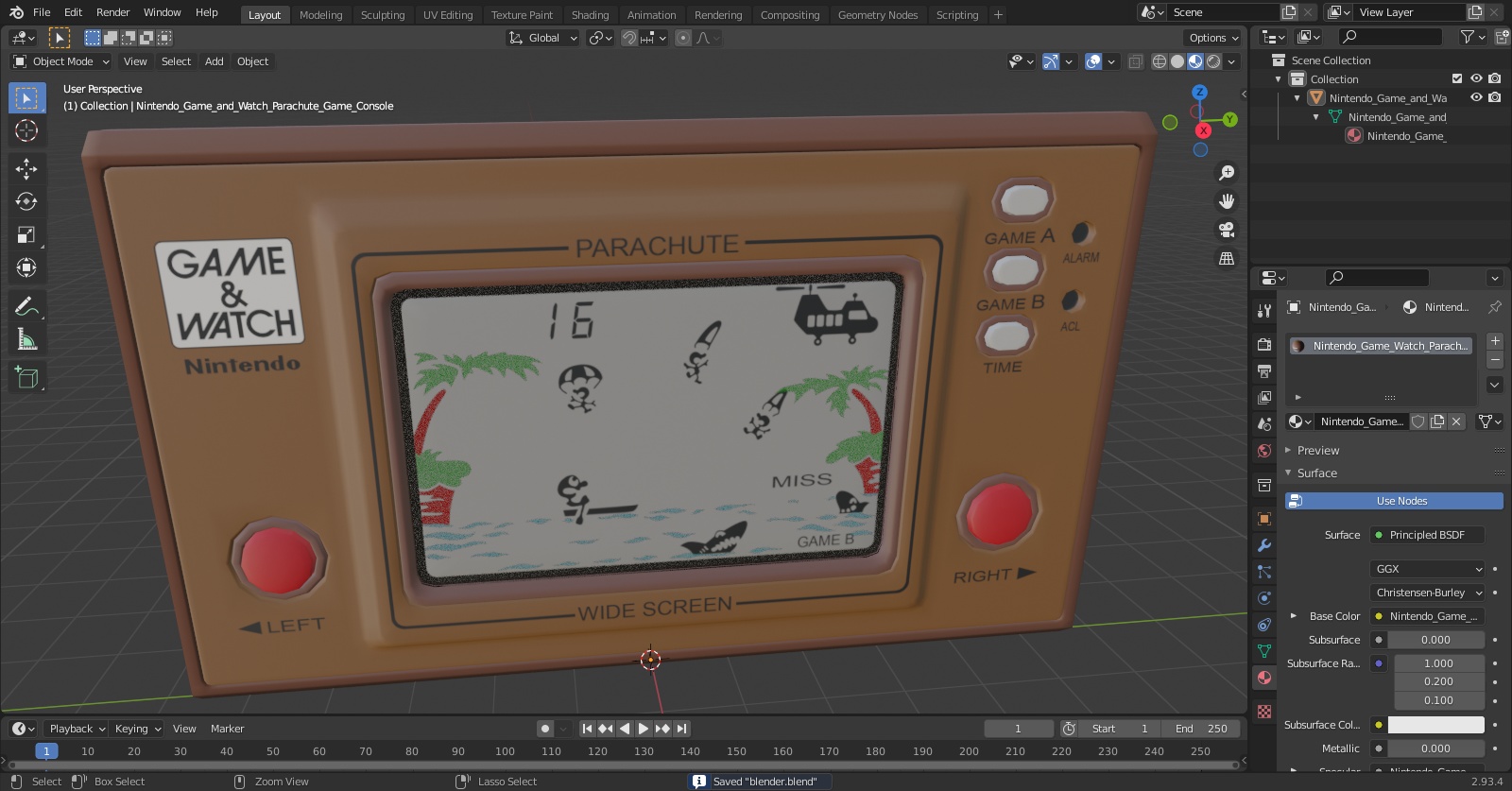Switch to Wireframe viewport shading
1512x791 pixels.
1160,61
